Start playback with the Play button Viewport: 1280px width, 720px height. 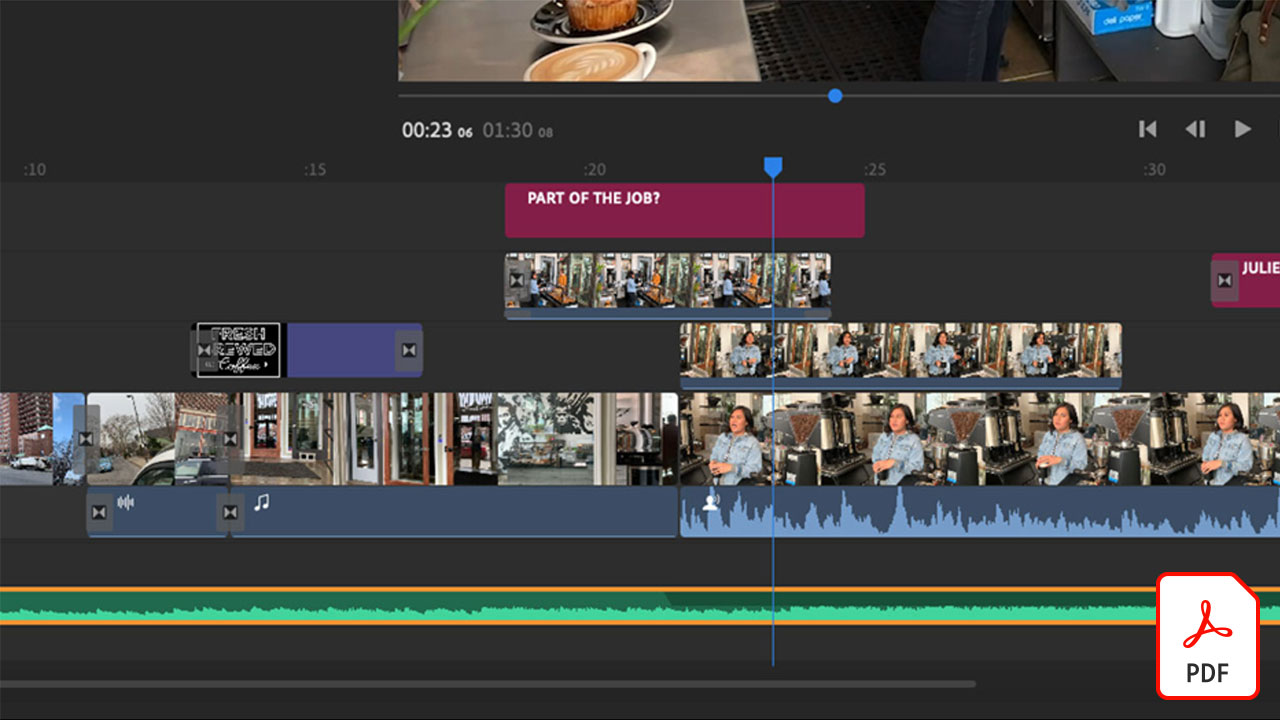(x=1243, y=129)
